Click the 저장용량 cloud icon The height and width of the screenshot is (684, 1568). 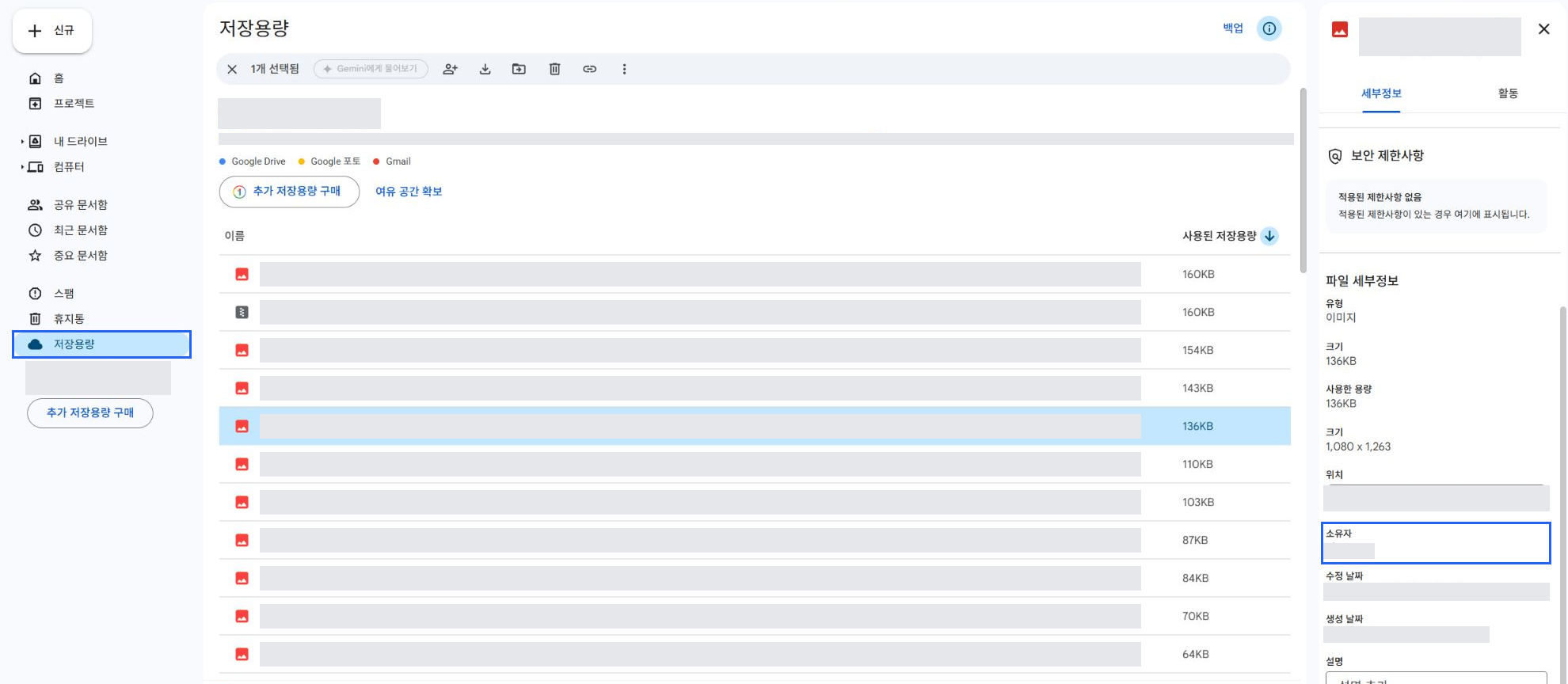tap(35, 344)
